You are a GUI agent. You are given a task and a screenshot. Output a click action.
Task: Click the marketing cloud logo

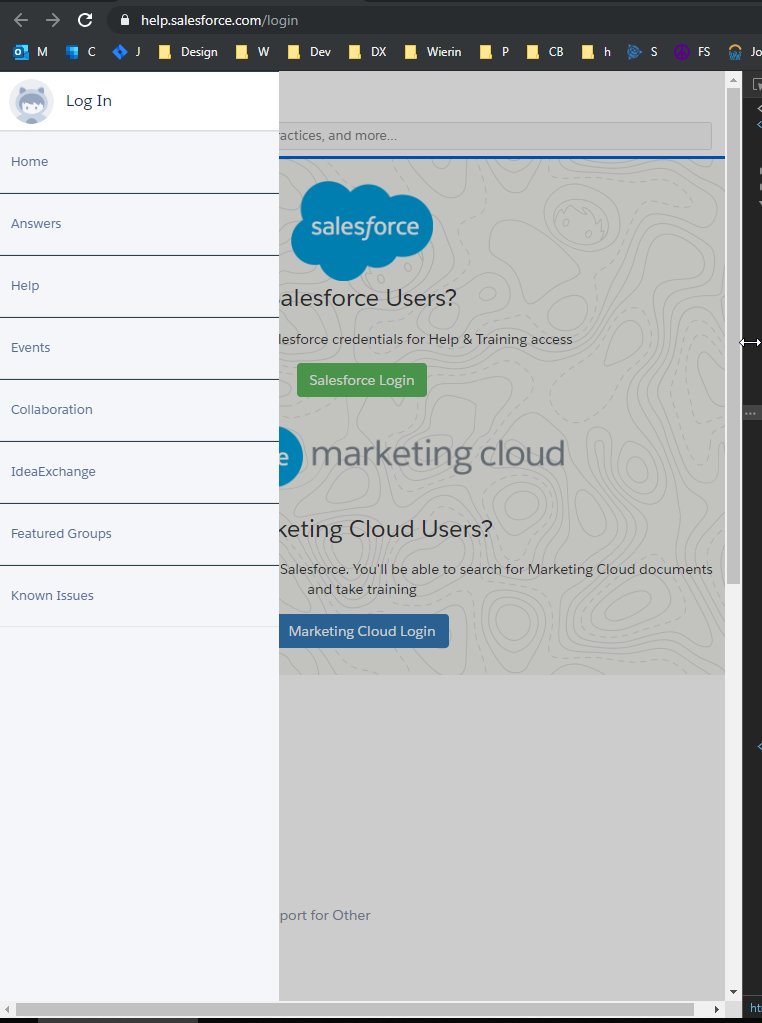click(x=421, y=455)
